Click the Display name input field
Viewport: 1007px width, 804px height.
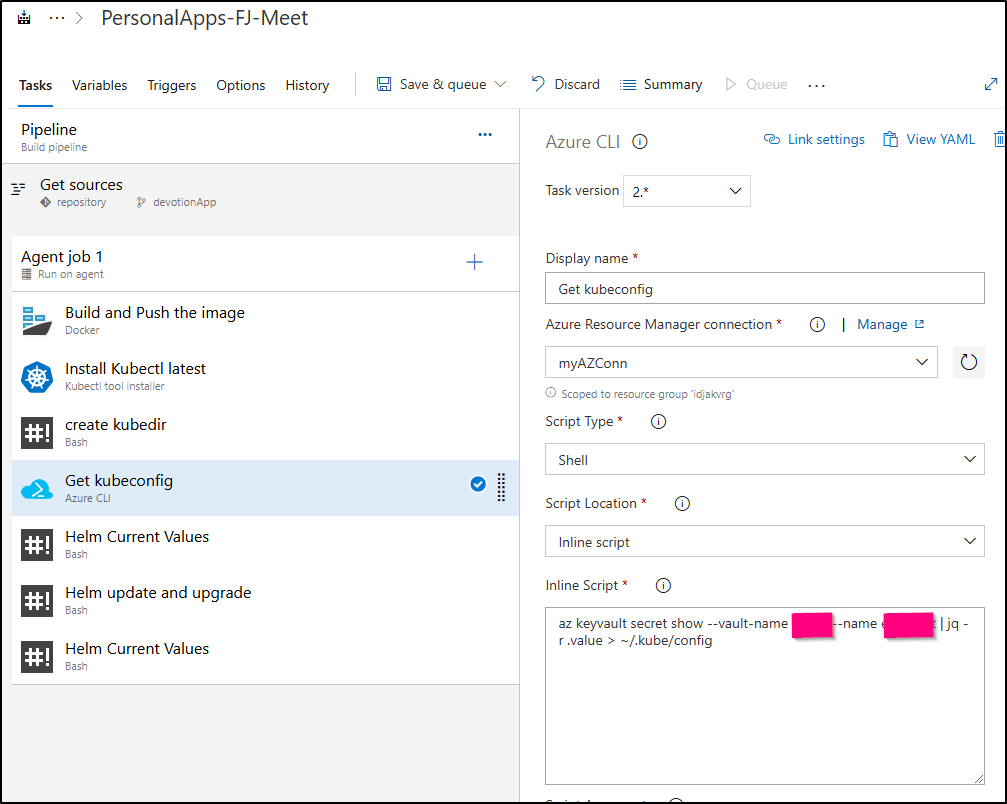pos(764,288)
